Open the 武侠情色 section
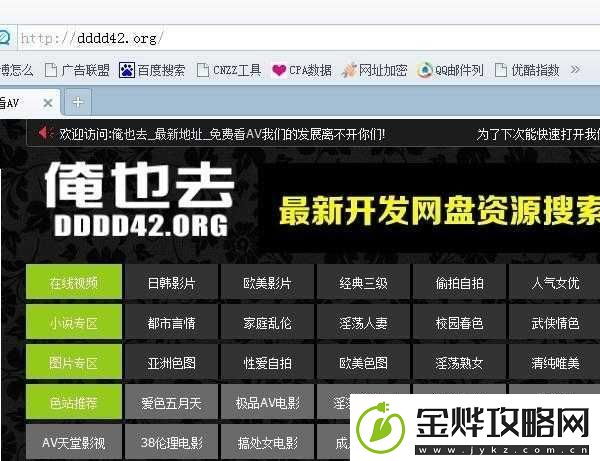This screenshot has height=461, width=600. [x=555, y=322]
